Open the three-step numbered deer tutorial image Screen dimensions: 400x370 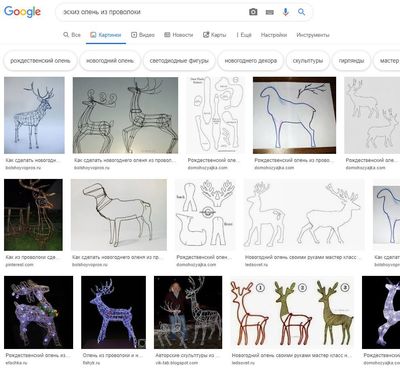292,312
